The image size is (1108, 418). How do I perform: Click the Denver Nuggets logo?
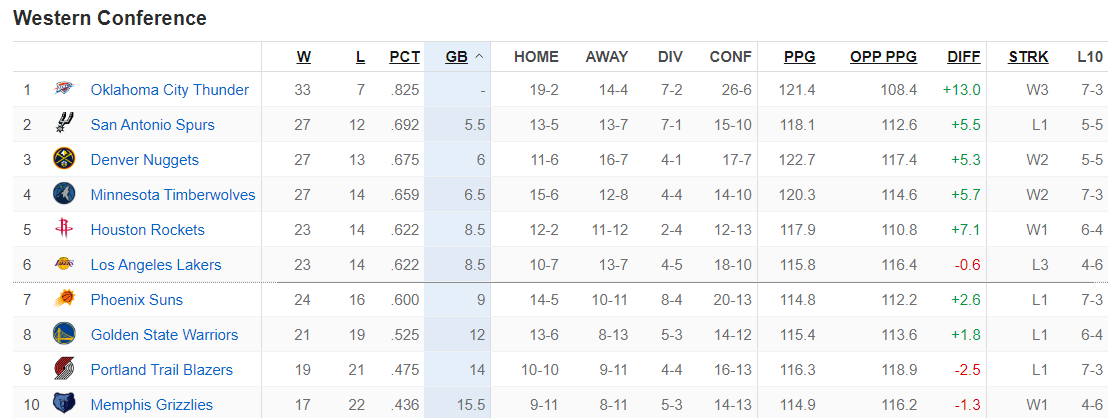(x=64, y=160)
